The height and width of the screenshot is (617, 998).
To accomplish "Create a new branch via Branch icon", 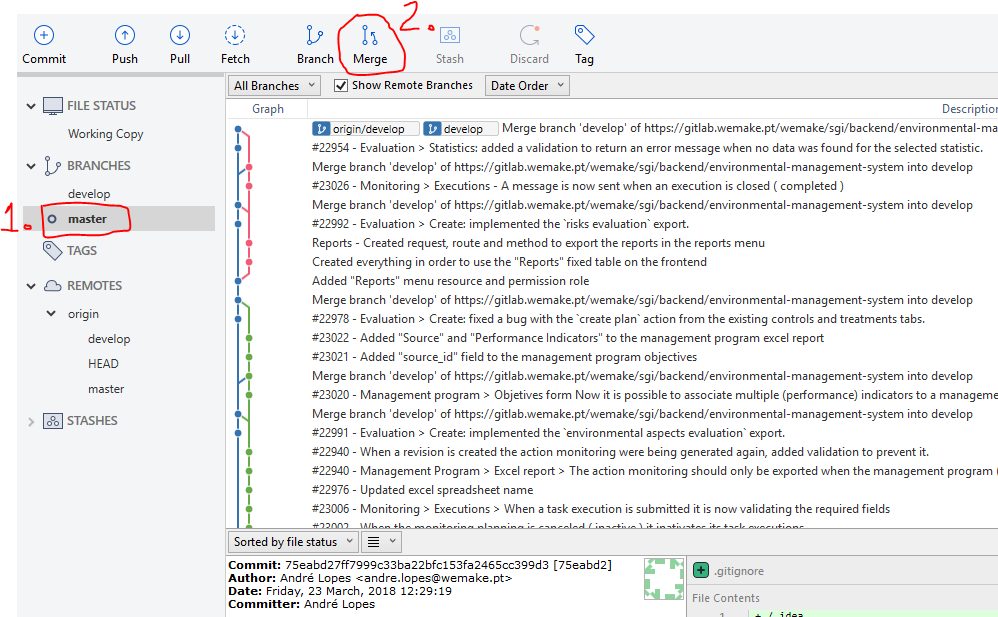I will coord(315,36).
